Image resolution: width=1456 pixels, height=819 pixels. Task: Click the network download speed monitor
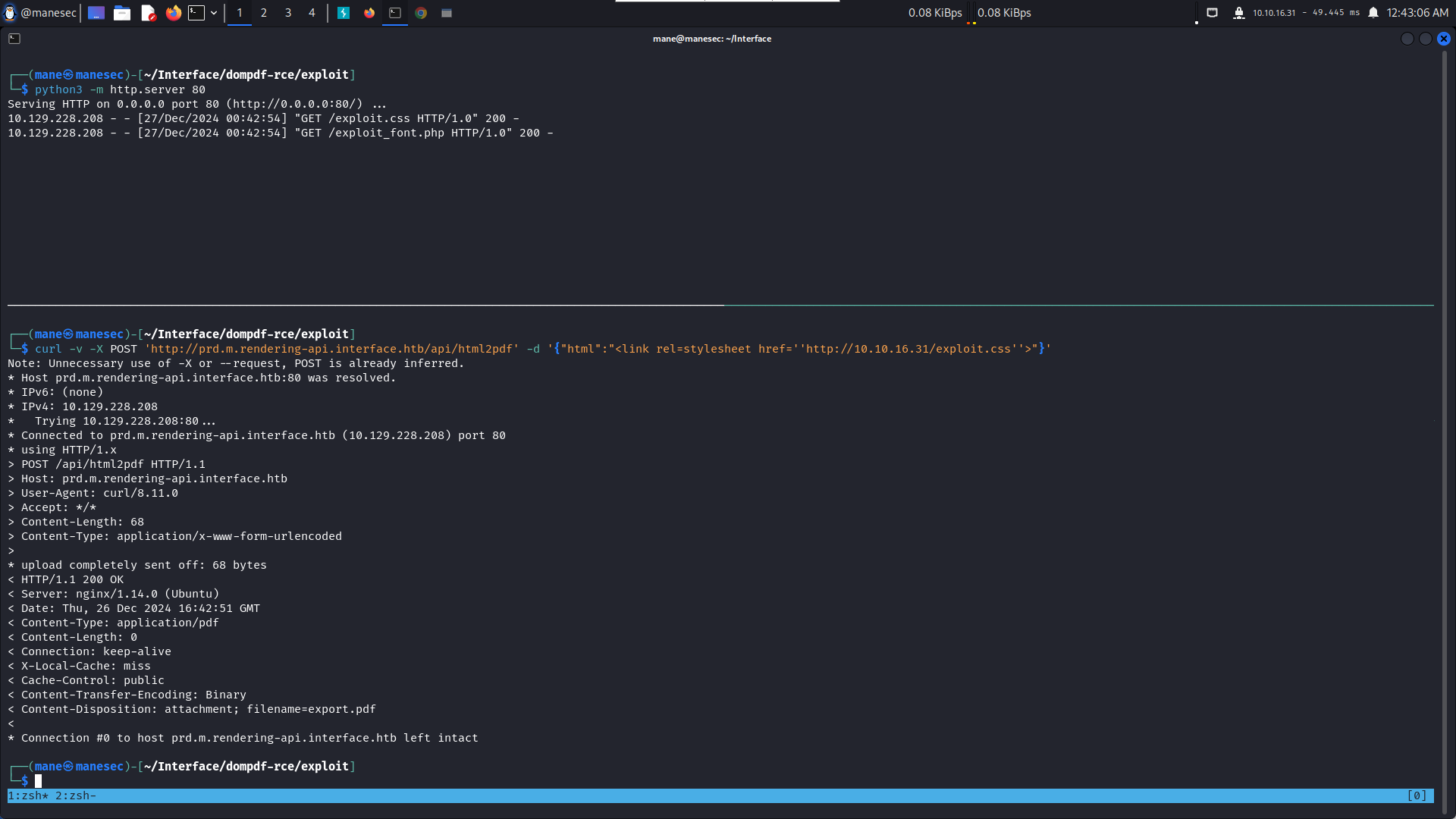click(935, 13)
